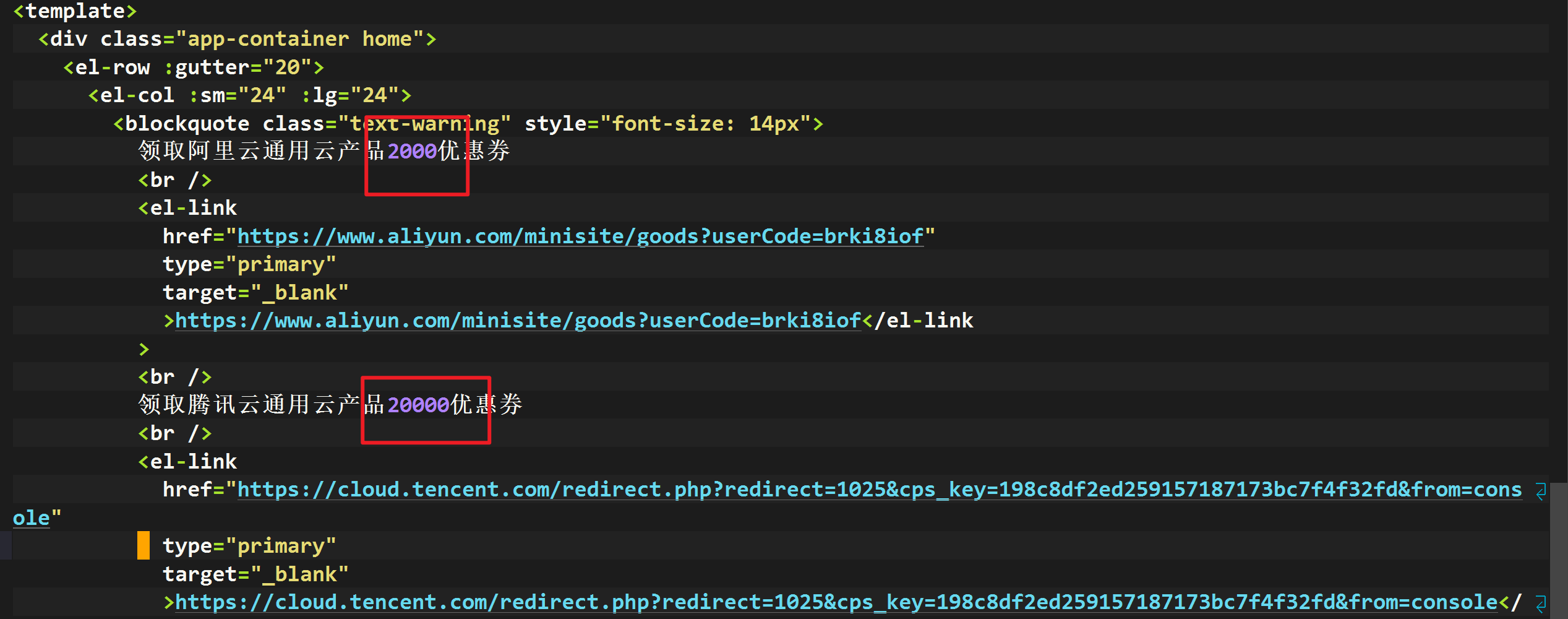1568x619 pixels.
Task: Click the word-wrap indicator on the Tencent href line
Action: (x=1541, y=491)
